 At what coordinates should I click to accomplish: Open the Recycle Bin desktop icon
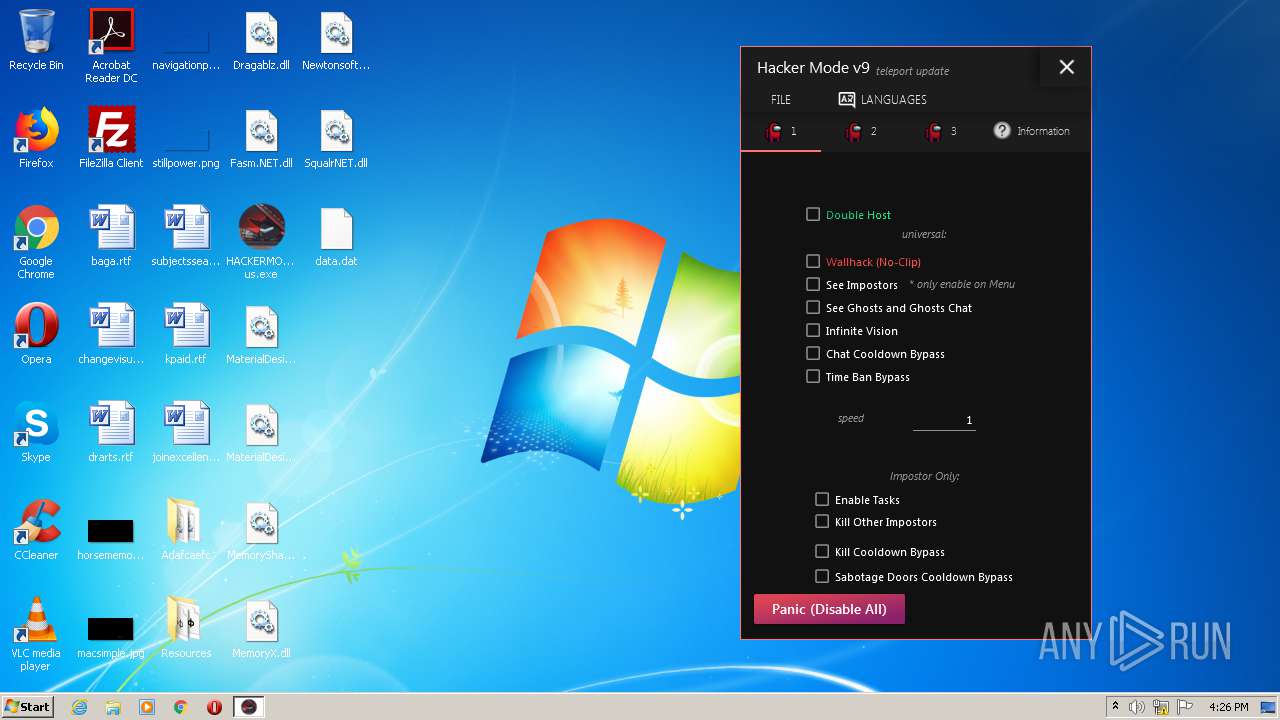pyautogui.click(x=36, y=40)
